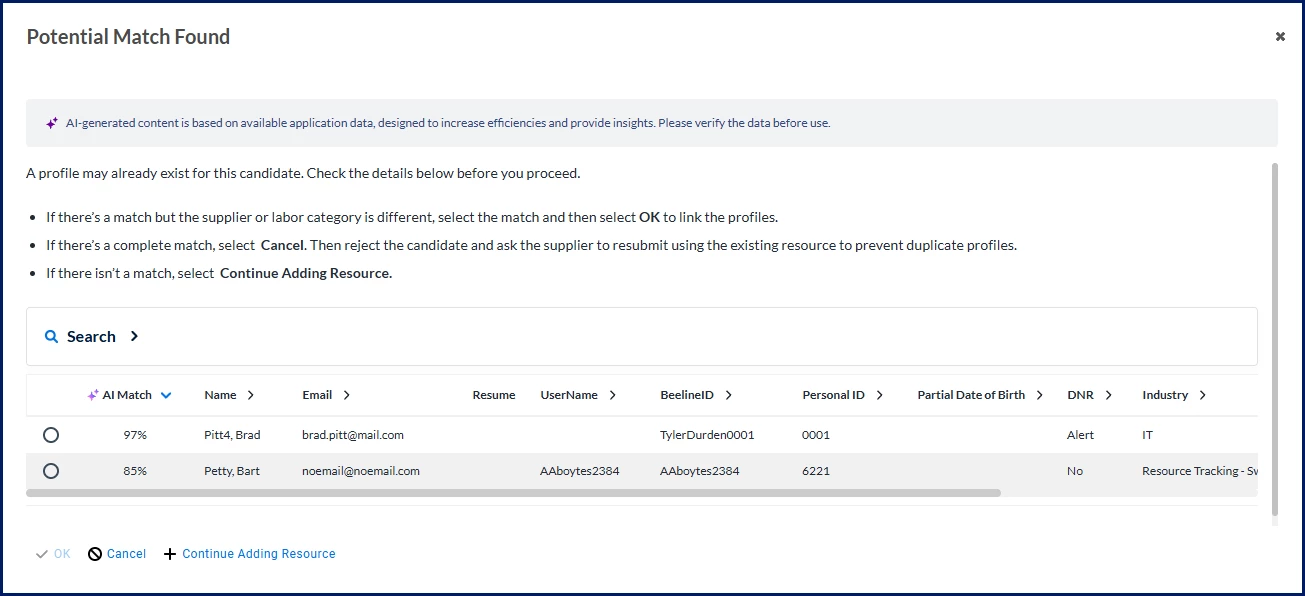Open the Email column chevron

coord(347,395)
